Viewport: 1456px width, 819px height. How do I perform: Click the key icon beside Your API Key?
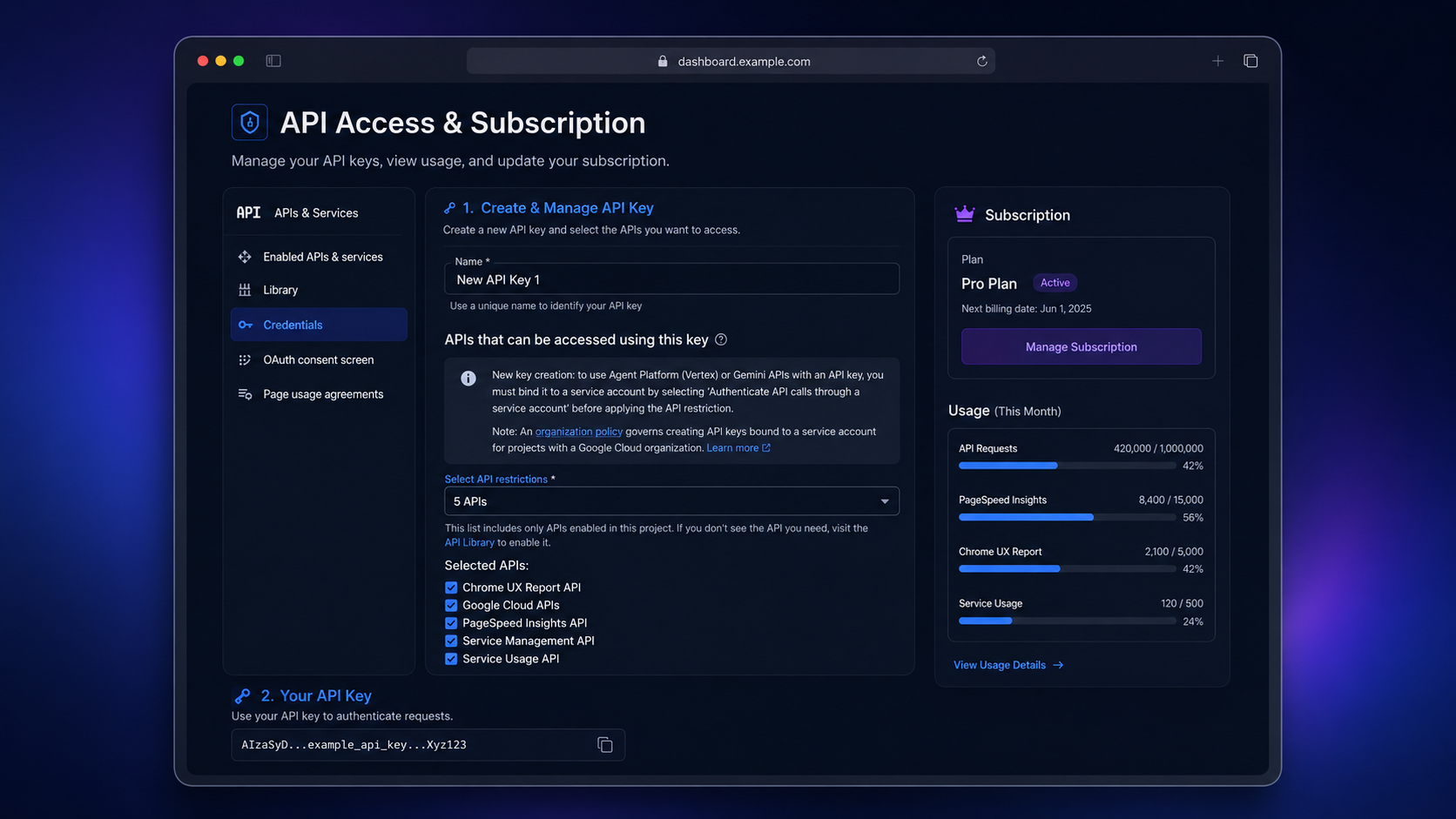(x=242, y=695)
